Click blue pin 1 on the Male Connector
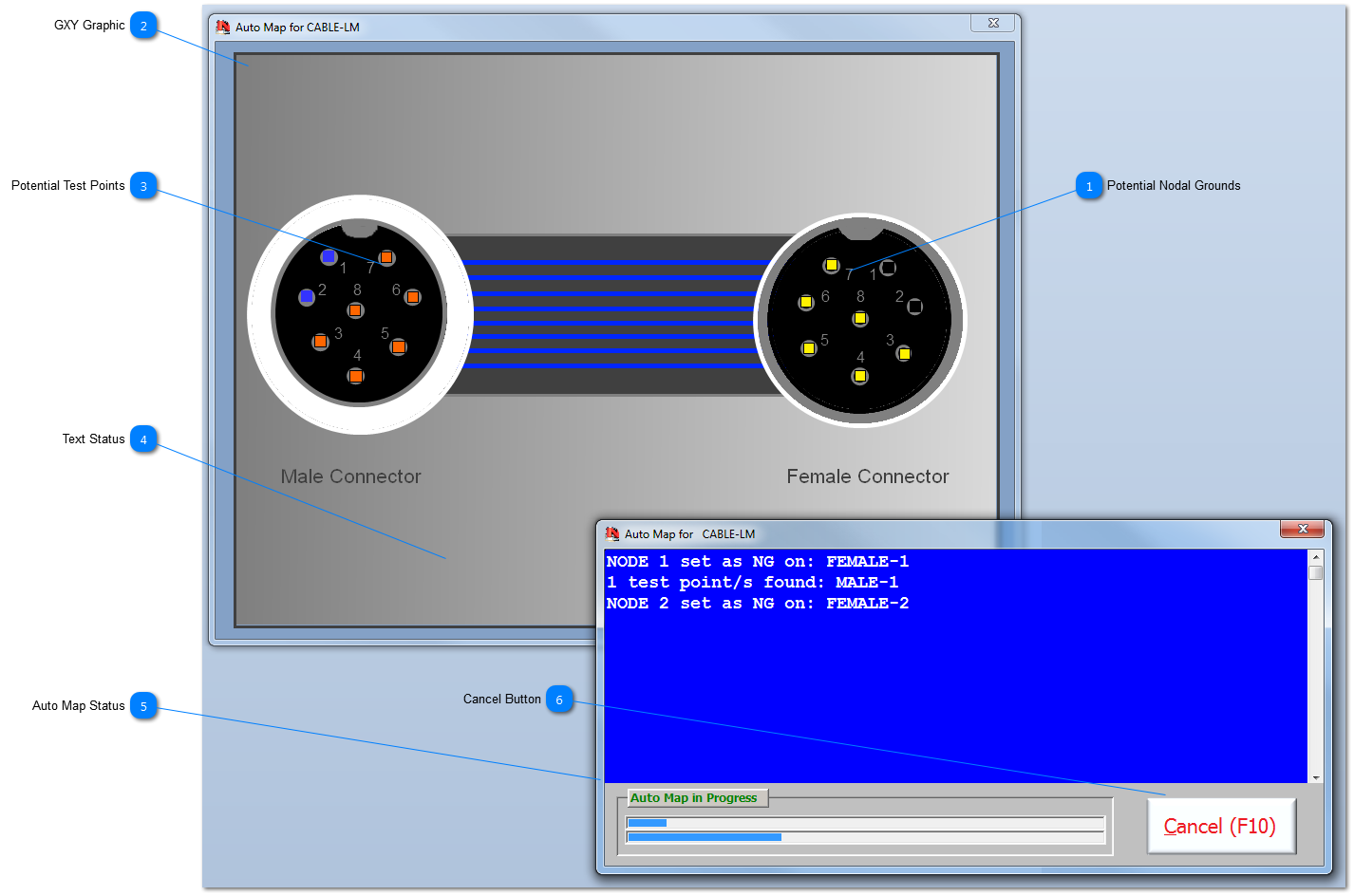Viewport: 1354px width, 896px height. [x=329, y=256]
